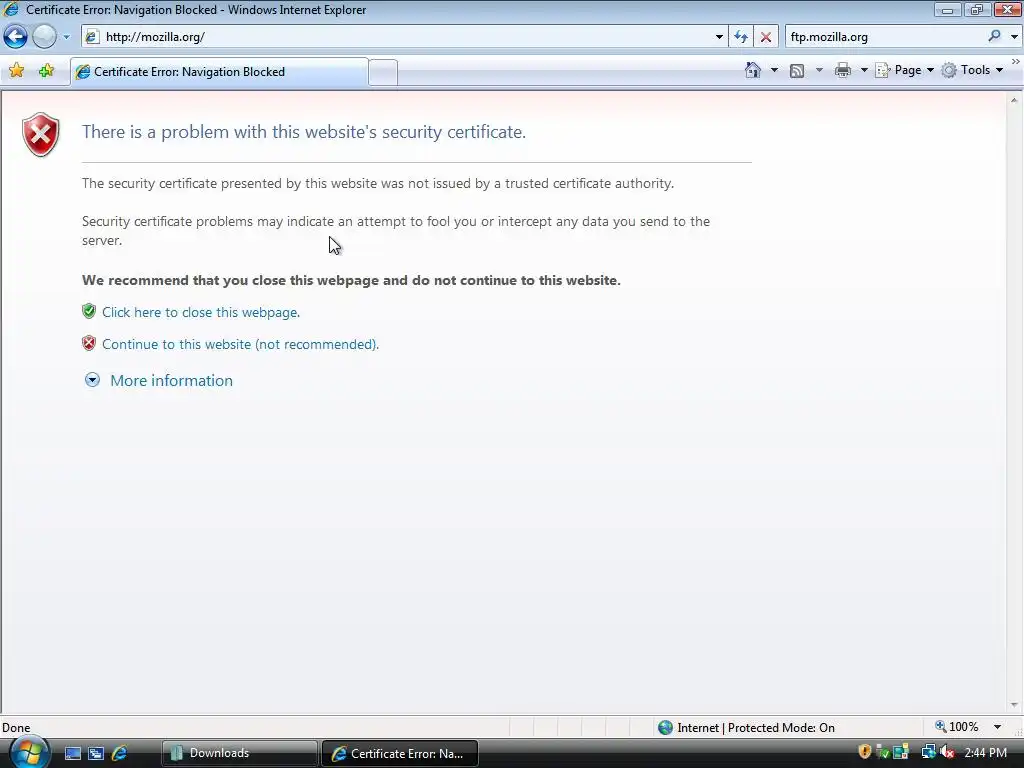Click Internet | Protected Mode: On status
This screenshot has width=1024, height=768.
pos(756,728)
